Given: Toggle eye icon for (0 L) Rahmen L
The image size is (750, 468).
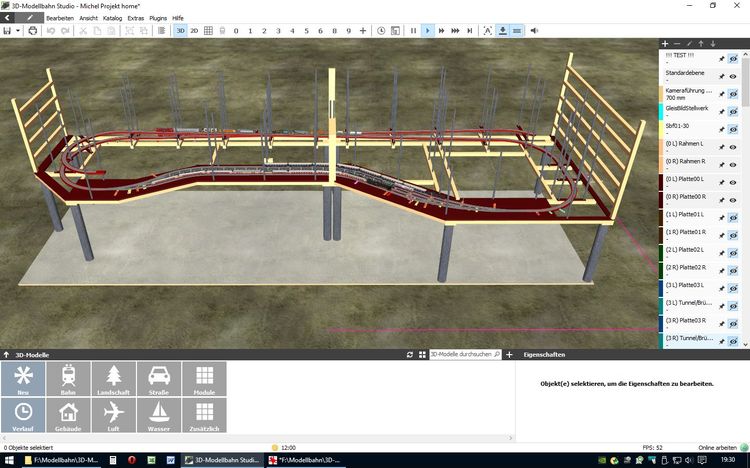Looking at the screenshot, I should pos(732,147).
